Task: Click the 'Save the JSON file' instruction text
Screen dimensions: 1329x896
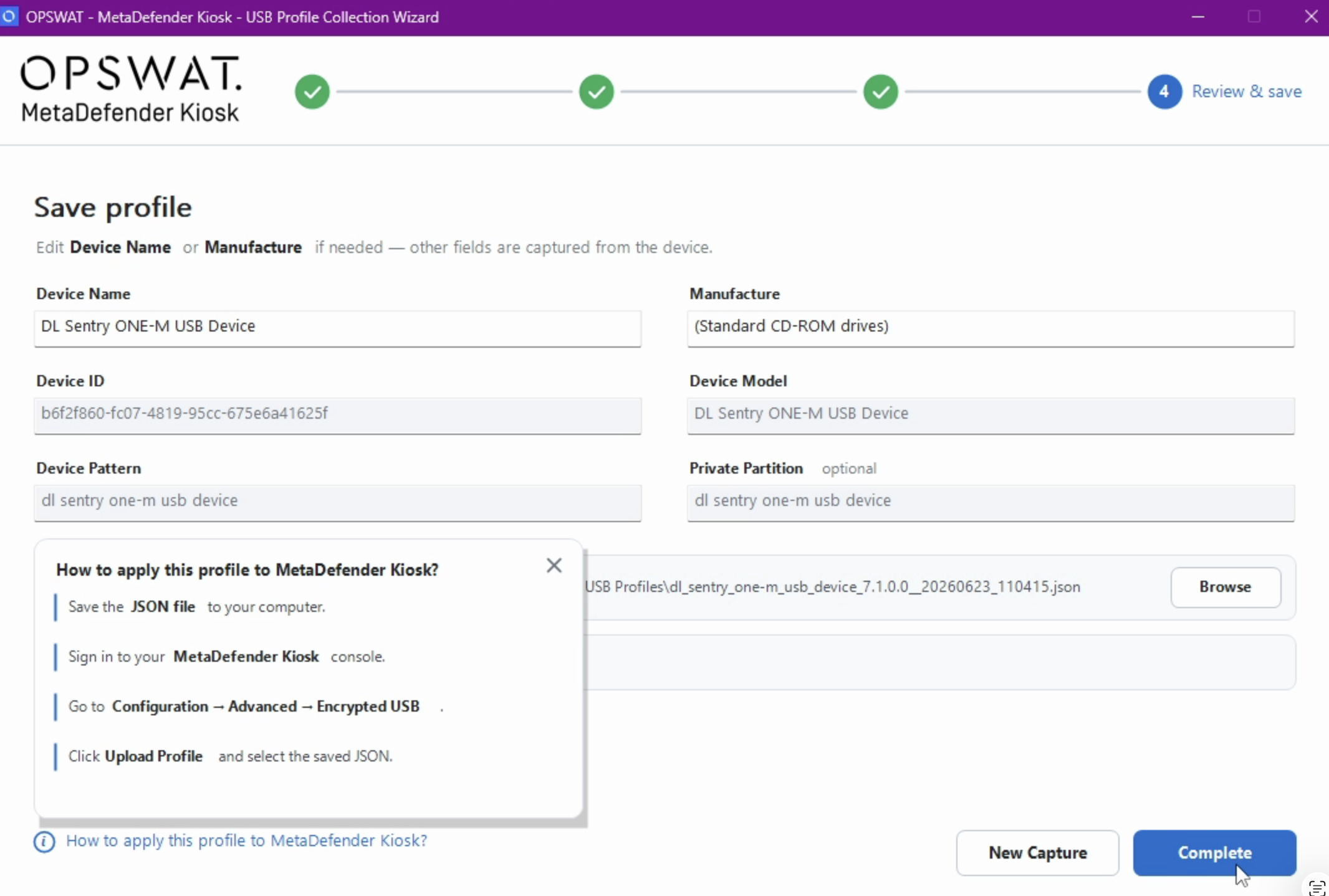Action: pos(197,607)
